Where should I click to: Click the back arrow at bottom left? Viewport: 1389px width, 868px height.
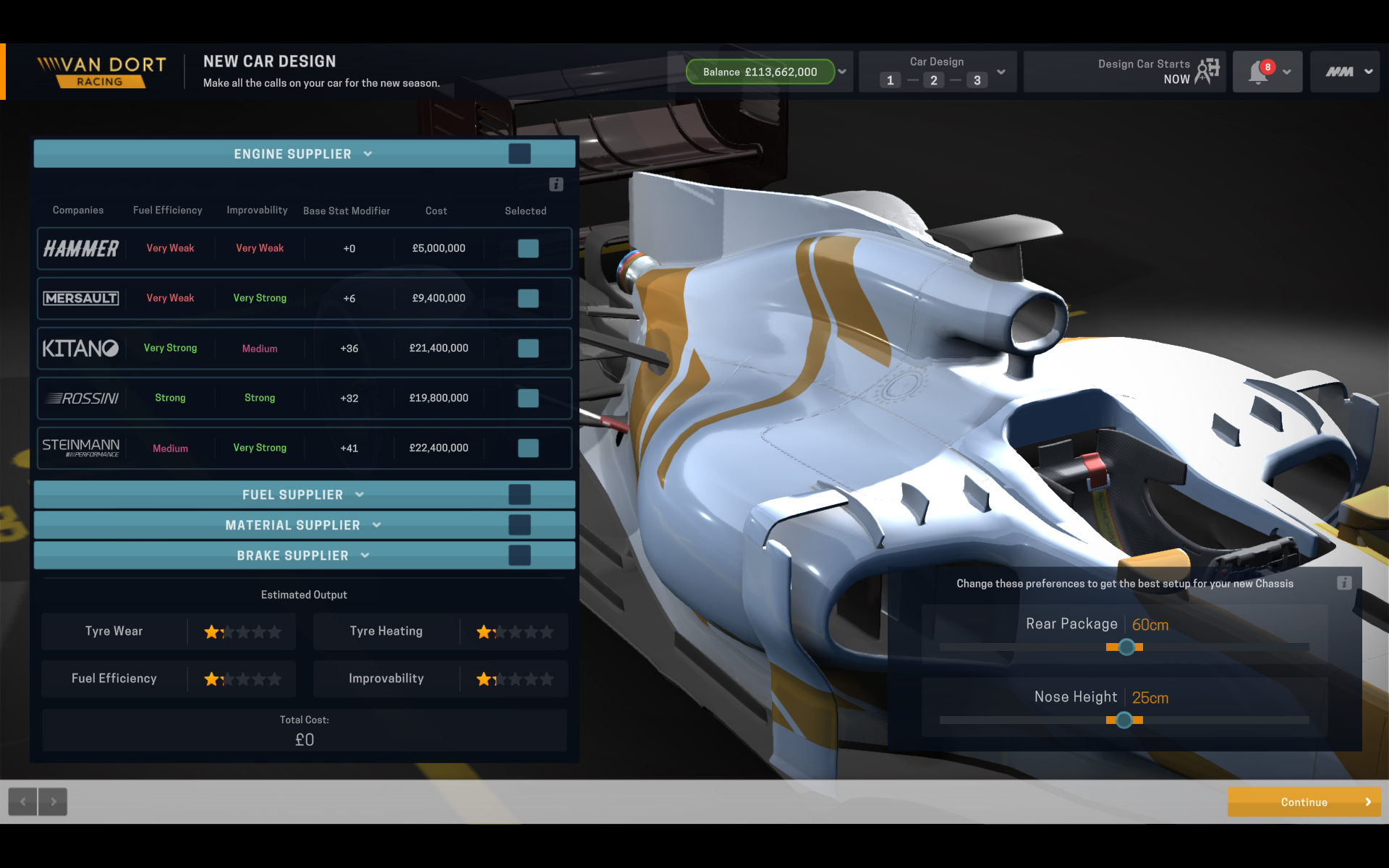(x=22, y=801)
